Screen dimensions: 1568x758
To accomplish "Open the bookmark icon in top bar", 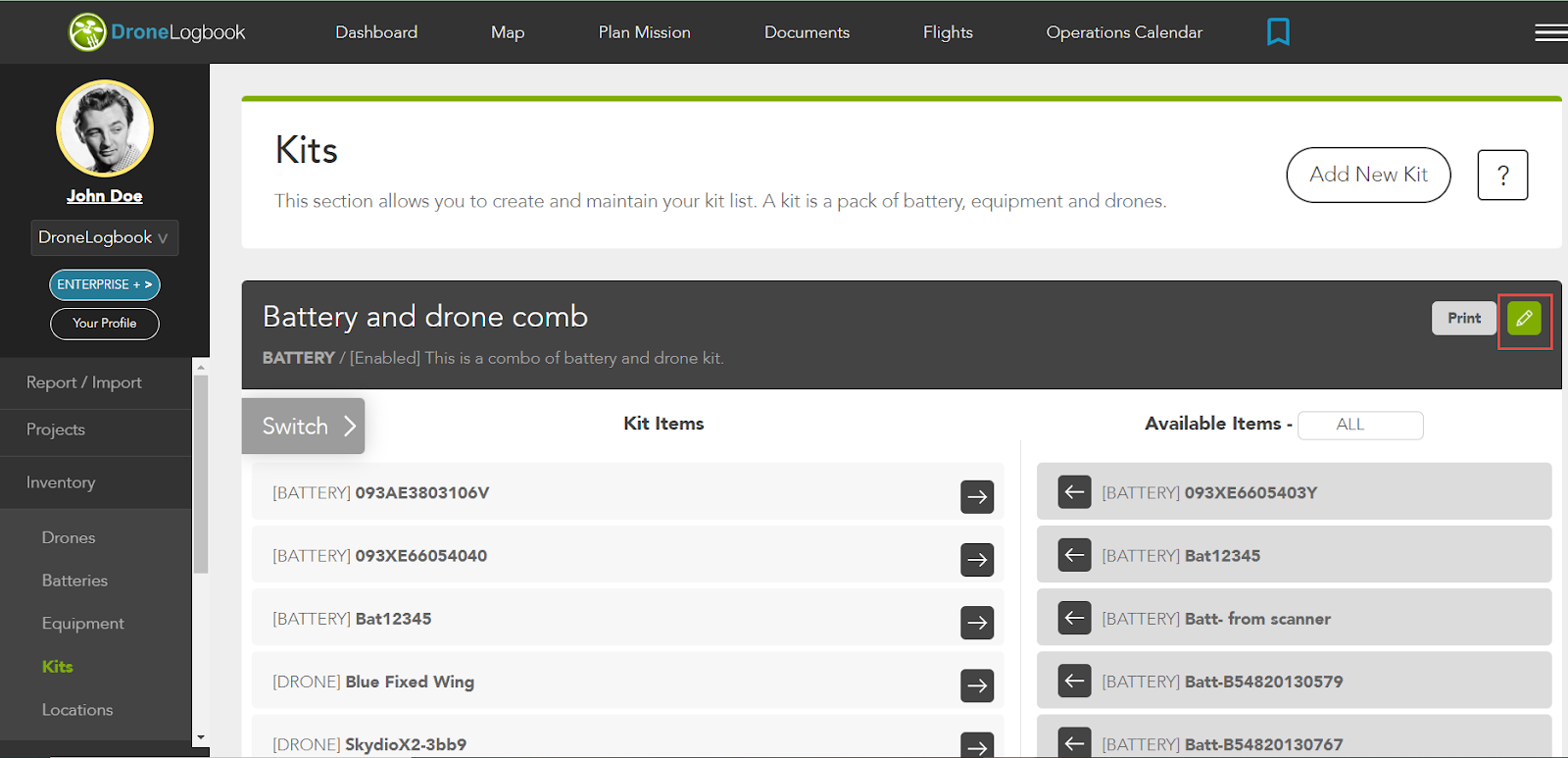I will (x=1278, y=32).
